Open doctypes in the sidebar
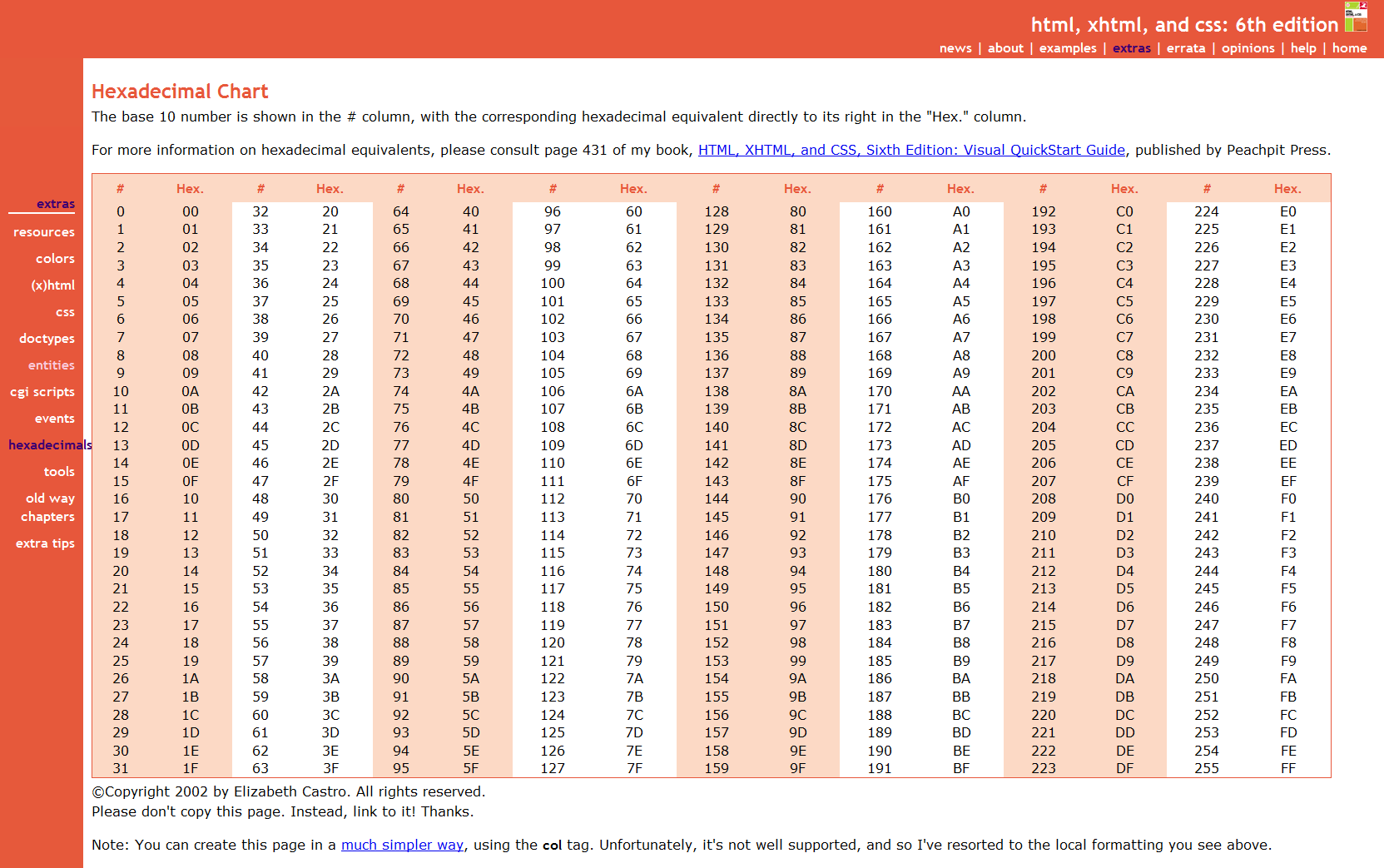The width and height of the screenshot is (1384, 868). (x=47, y=339)
